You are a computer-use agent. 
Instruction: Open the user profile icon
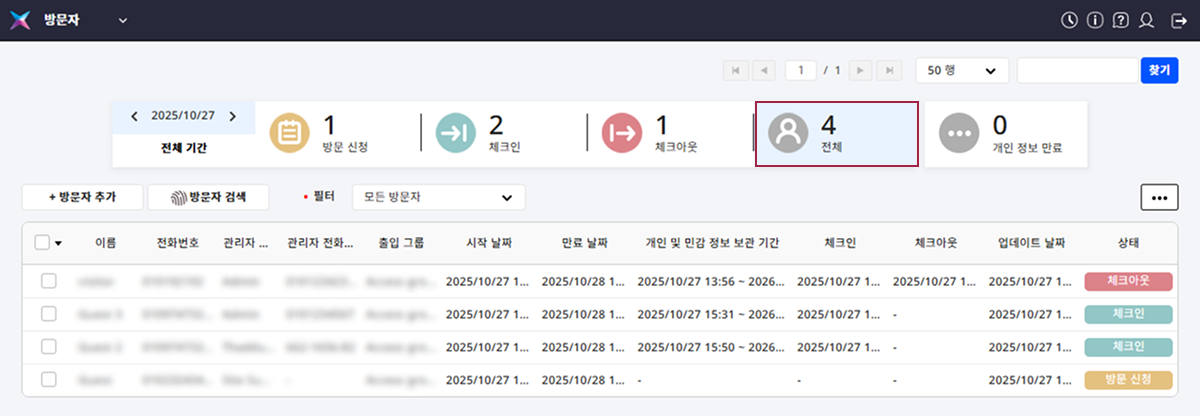pyautogui.click(x=1148, y=20)
